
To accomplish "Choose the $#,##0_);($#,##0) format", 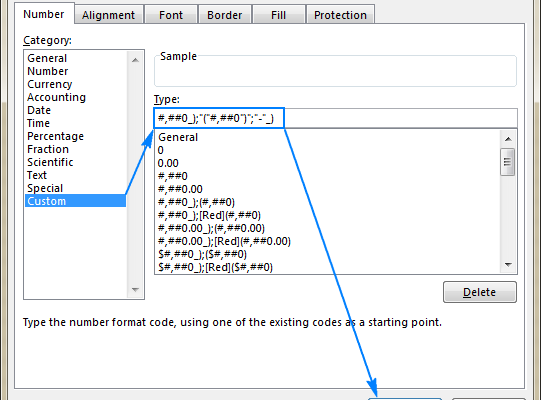I will click(328, 254).
